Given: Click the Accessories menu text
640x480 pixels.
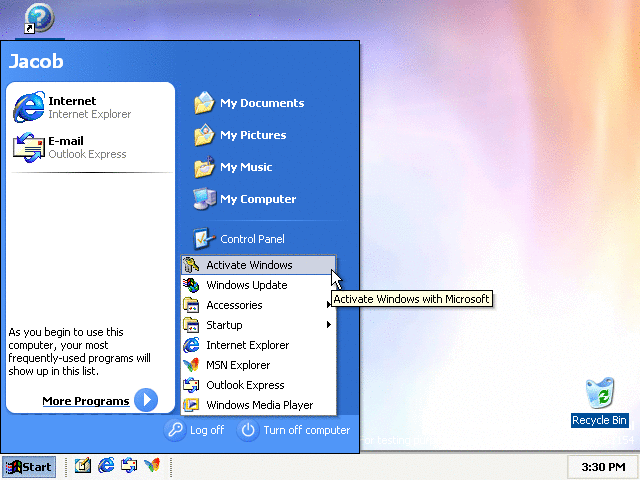Looking at the screenshot, I should (234, 305).
